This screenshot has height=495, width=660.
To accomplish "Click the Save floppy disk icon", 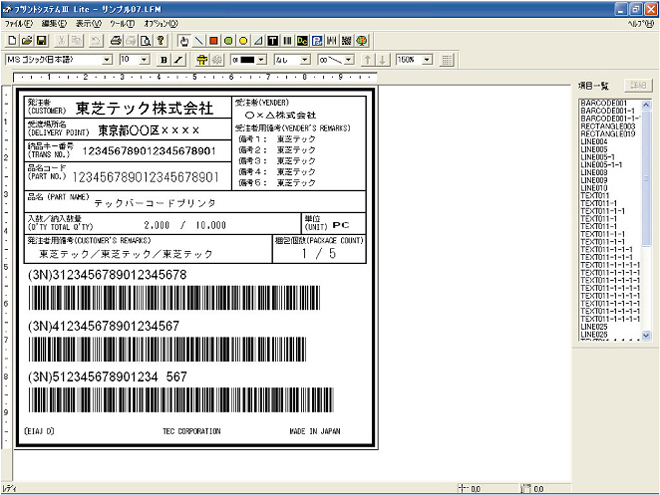I will [41, 41].
